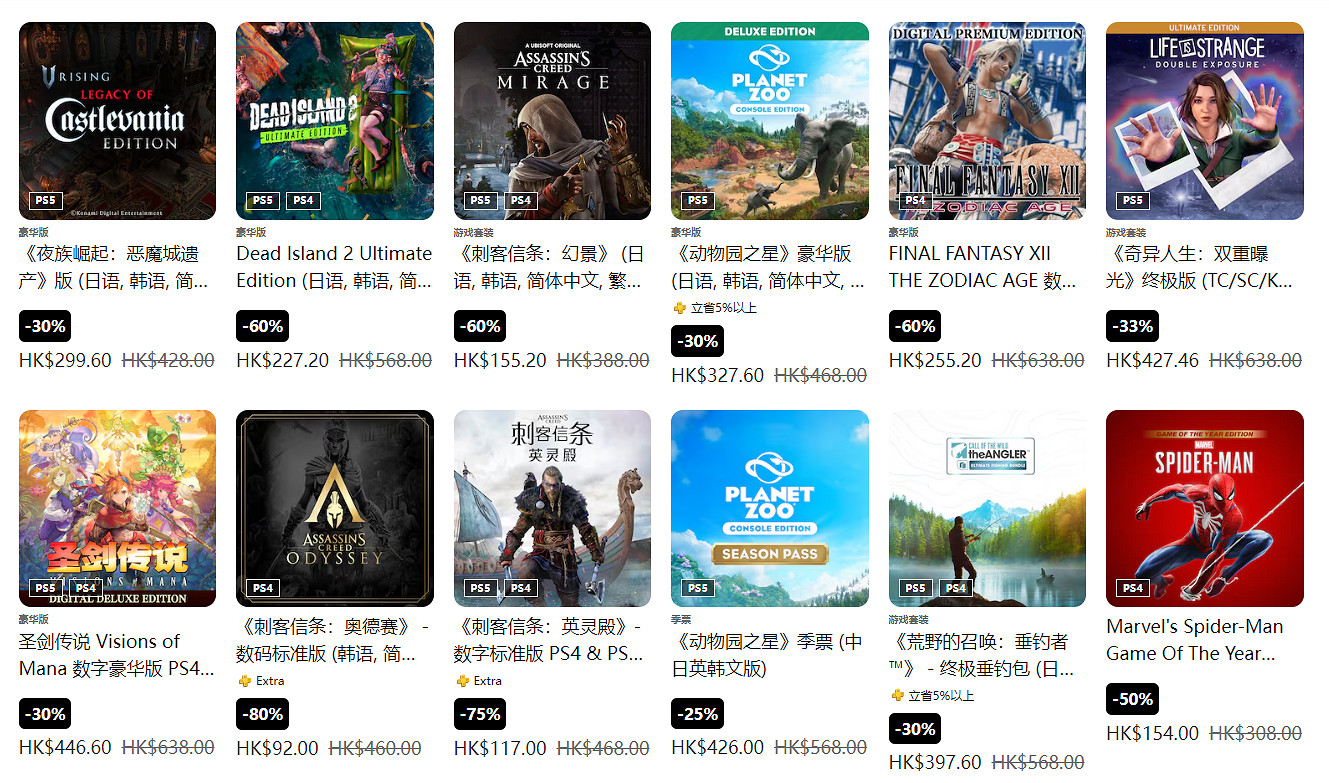Screen dimensions: 1329x783
Task: Click the PS Plus Extra icon under Odyssey
Action: [244, 681]
